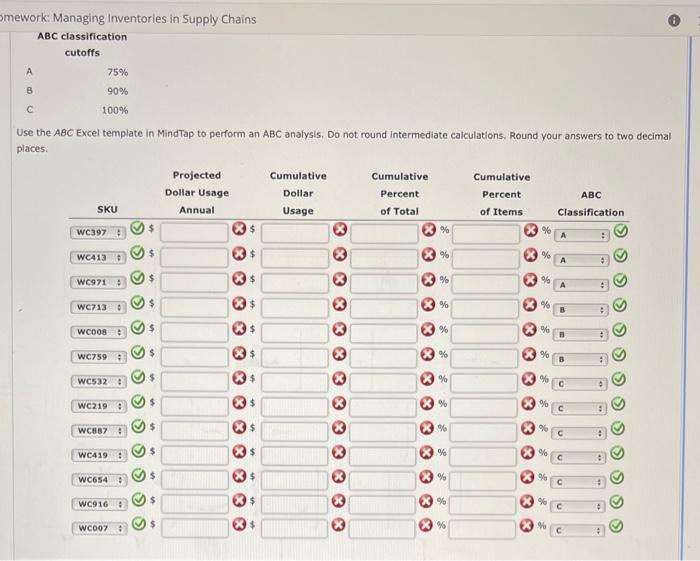Click Cumulative Dollar Usage field for WC759

295,357
